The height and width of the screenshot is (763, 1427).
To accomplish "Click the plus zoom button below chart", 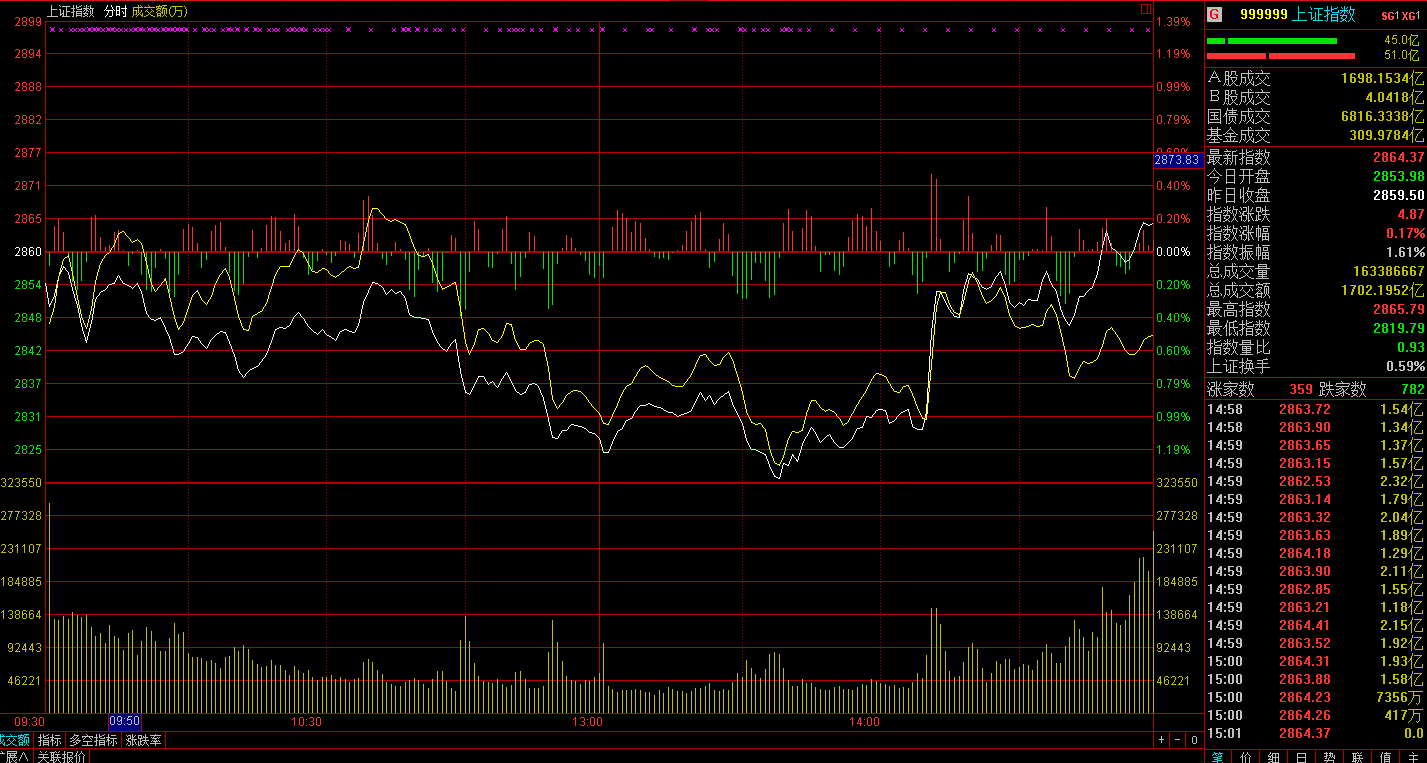I will (x=1161, y=740).
